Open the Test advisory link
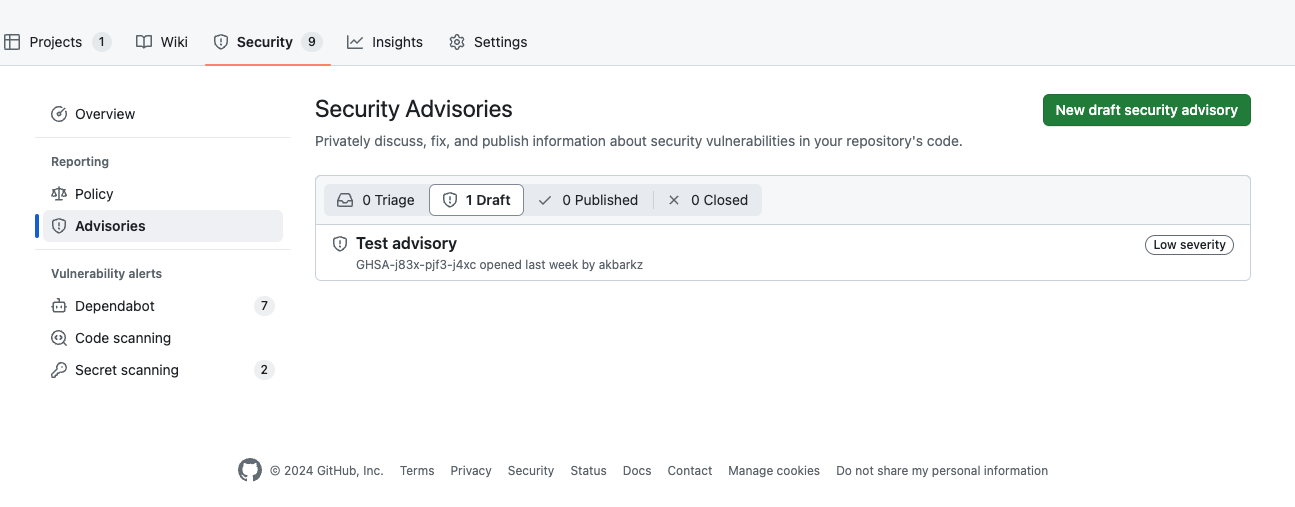The height and width of the screenshot is (507, 1295). point(406,243)
